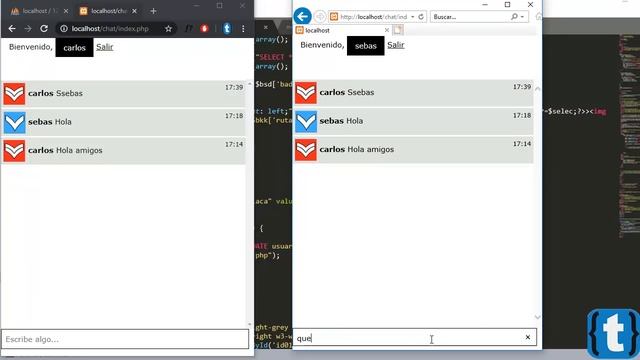Click carlos avatar on Ssebas message in Chrome
This screenshot has width=640, height=360.
tap(14, 93)
